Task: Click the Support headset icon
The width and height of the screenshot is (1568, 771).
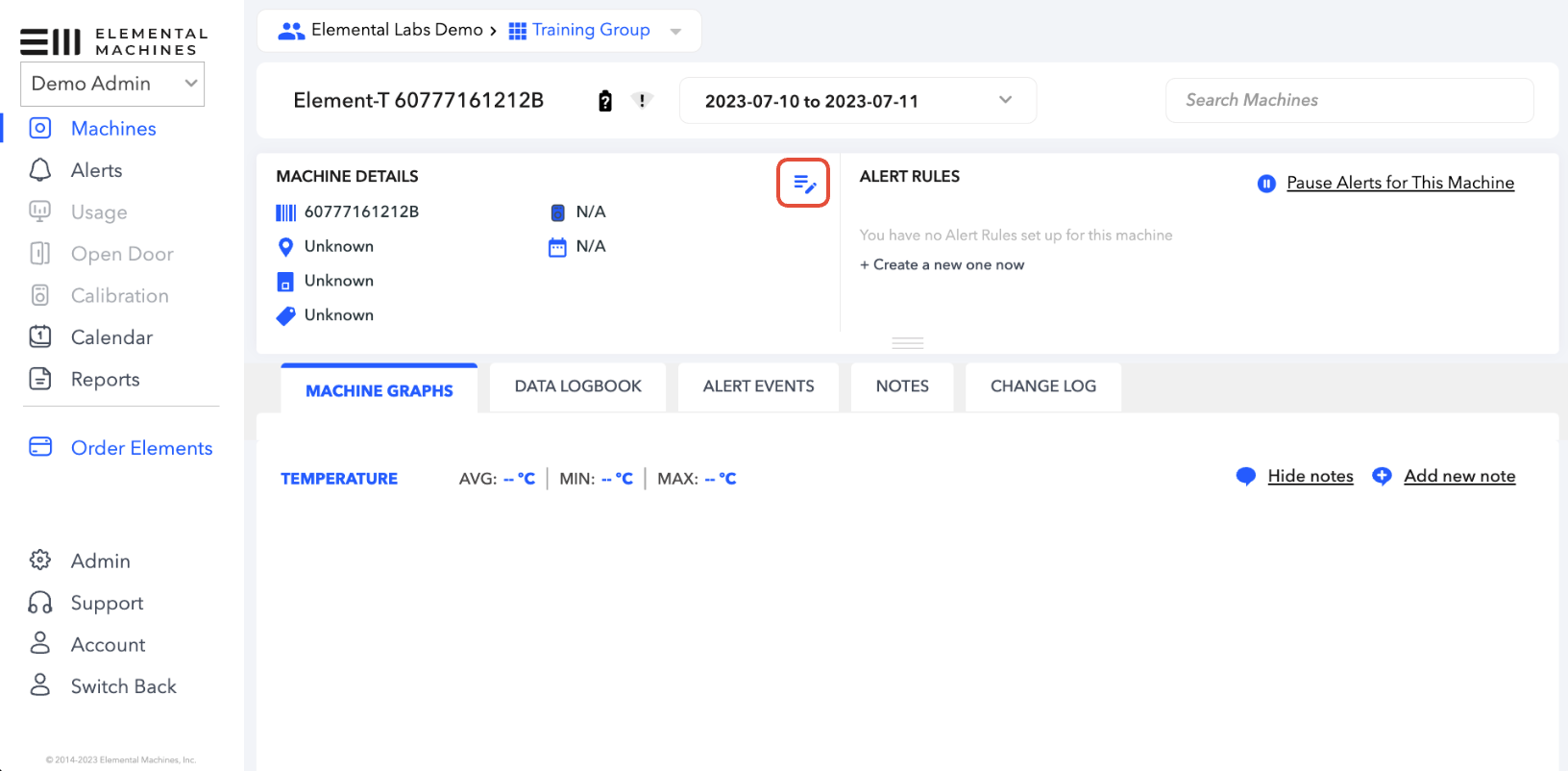Action: click(40, 603)
